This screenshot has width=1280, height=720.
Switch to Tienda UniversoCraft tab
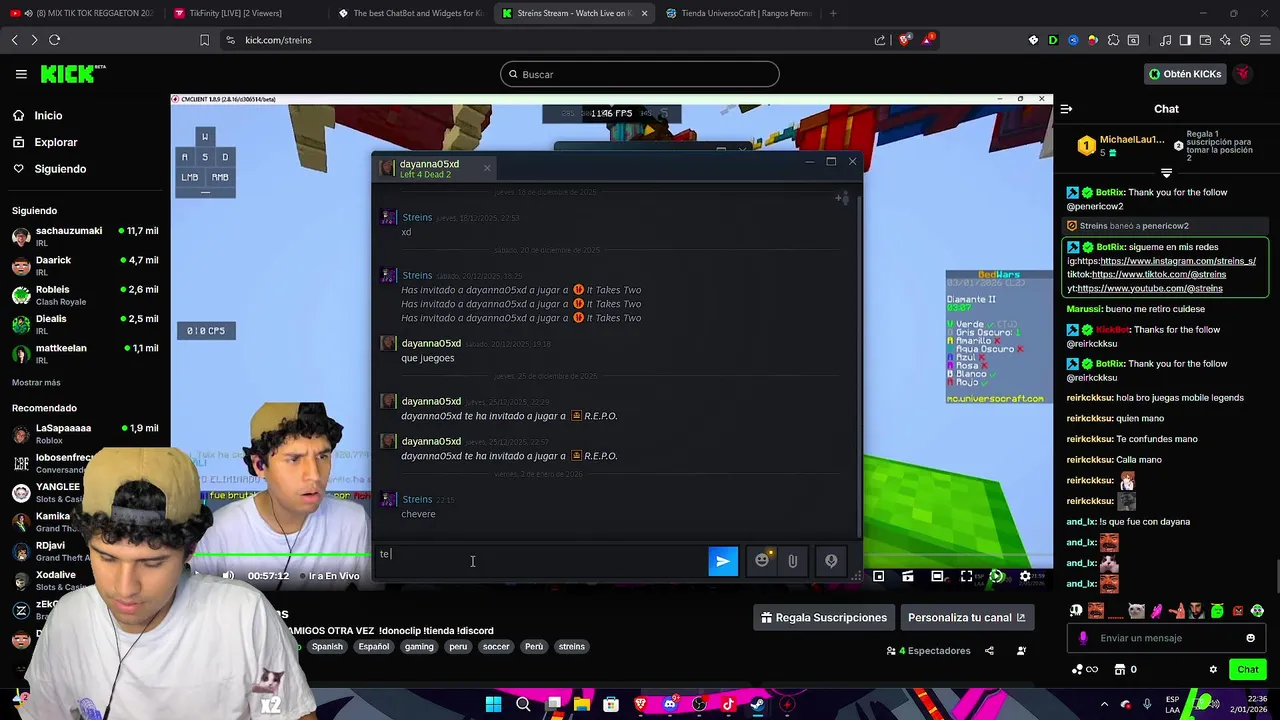coord(738,13)
